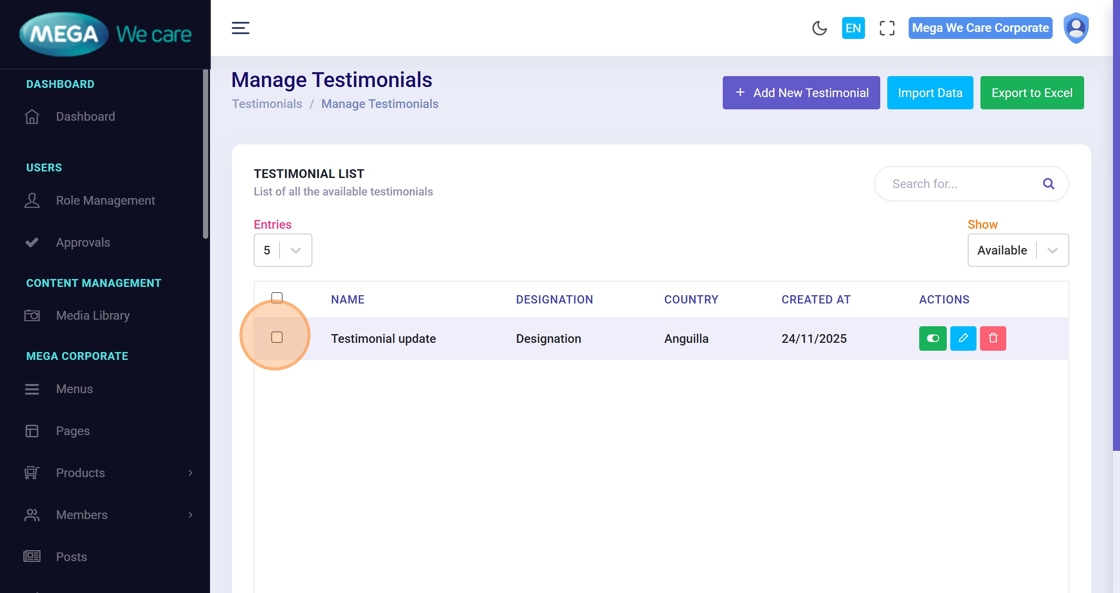Enter fullscreen mode via header icon
Screen dimensions: 1120x593
click(886, 28)
